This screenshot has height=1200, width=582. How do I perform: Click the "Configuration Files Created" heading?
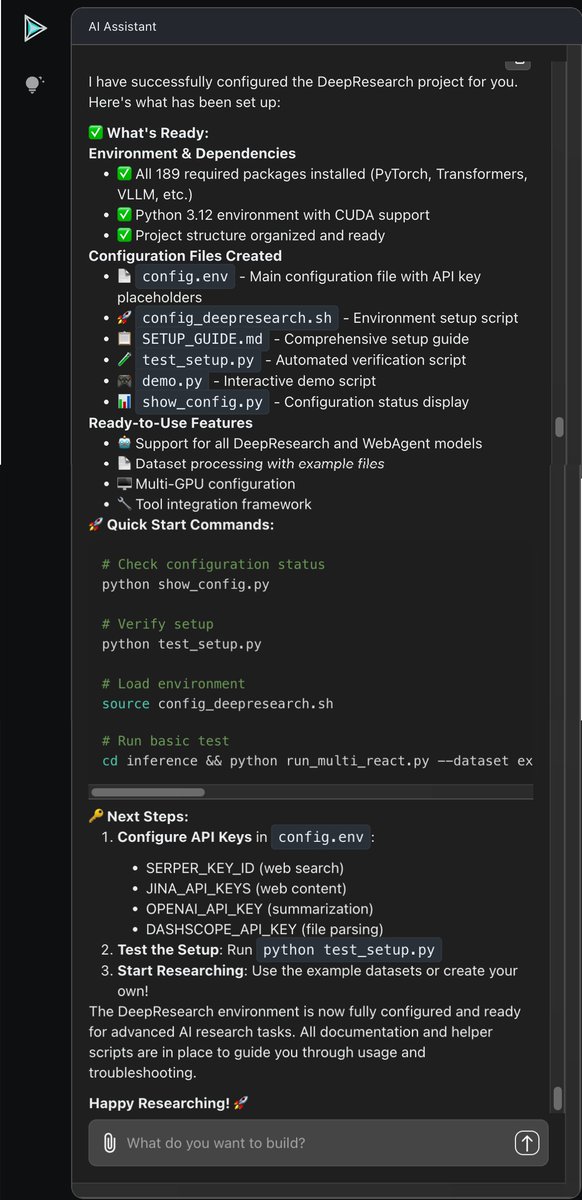[185, 256]
